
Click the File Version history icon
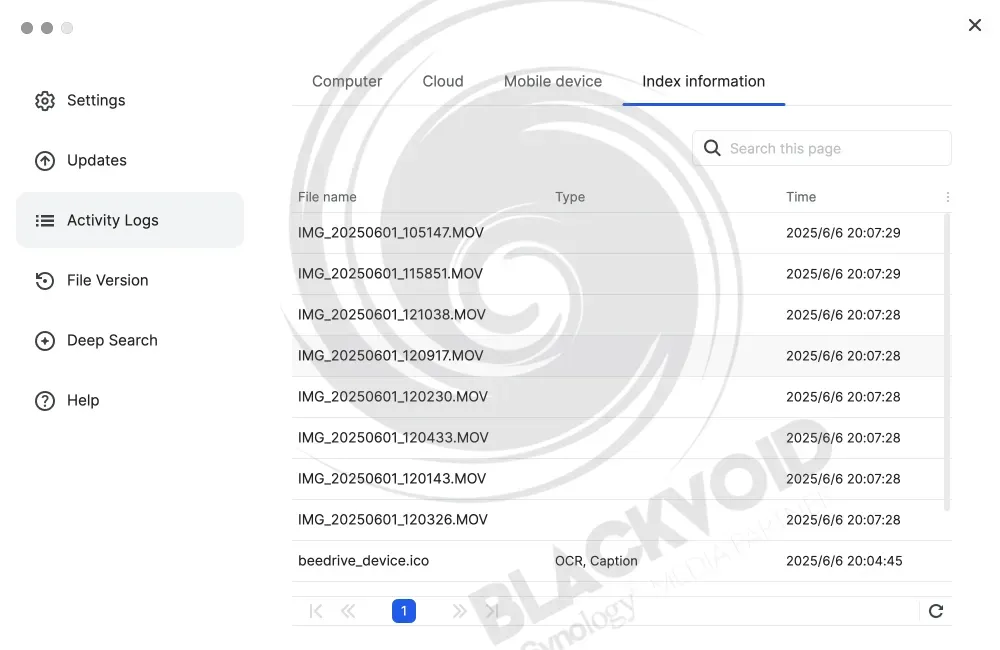point(45,281)
